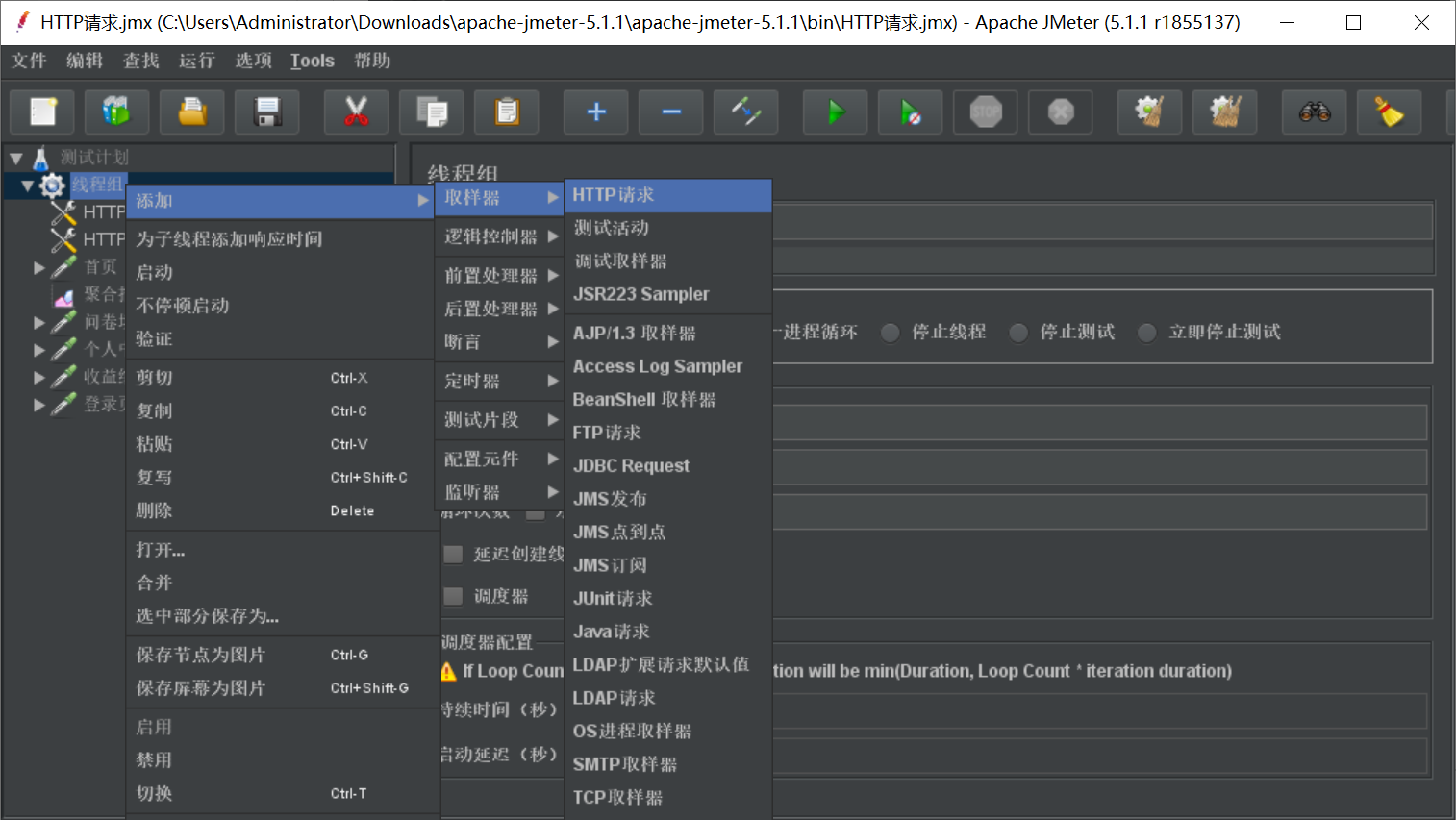Viewport: 1456px width, 820px height.
Task: Click the Copy toolbar icon
Action: tap(432, 112)
